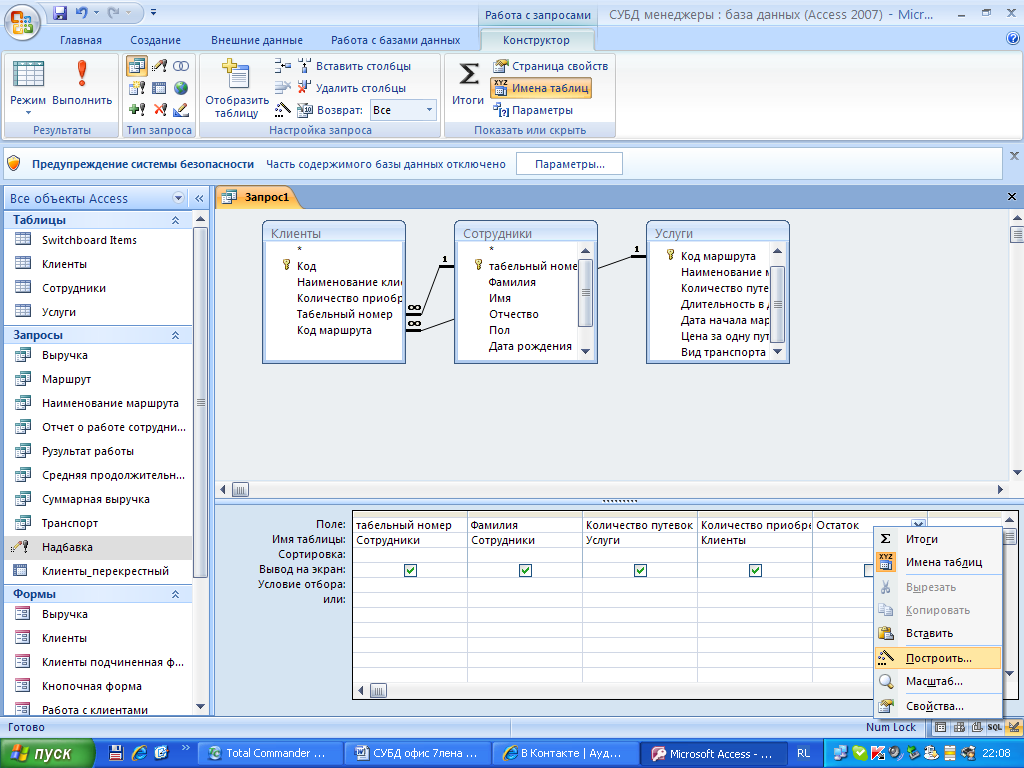1024x768 pixels.
Task: Collapse the Запросы group
Action: [175, 335]
